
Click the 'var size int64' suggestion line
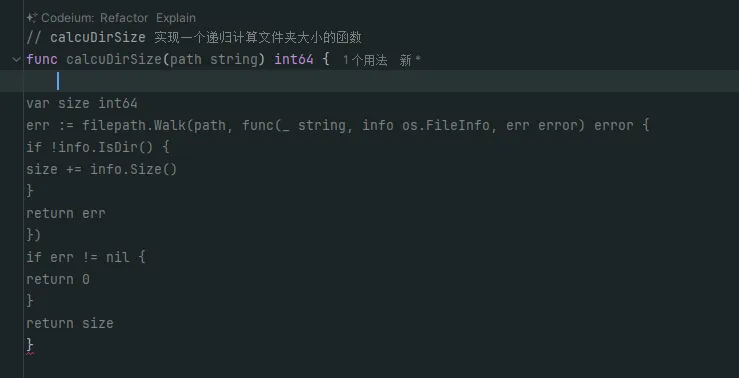point(82,103)
